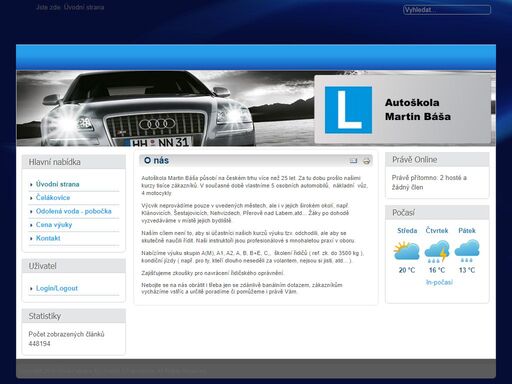The image size is (512, 384).
Task: Click the article count 448194
Action: (39, 344)
